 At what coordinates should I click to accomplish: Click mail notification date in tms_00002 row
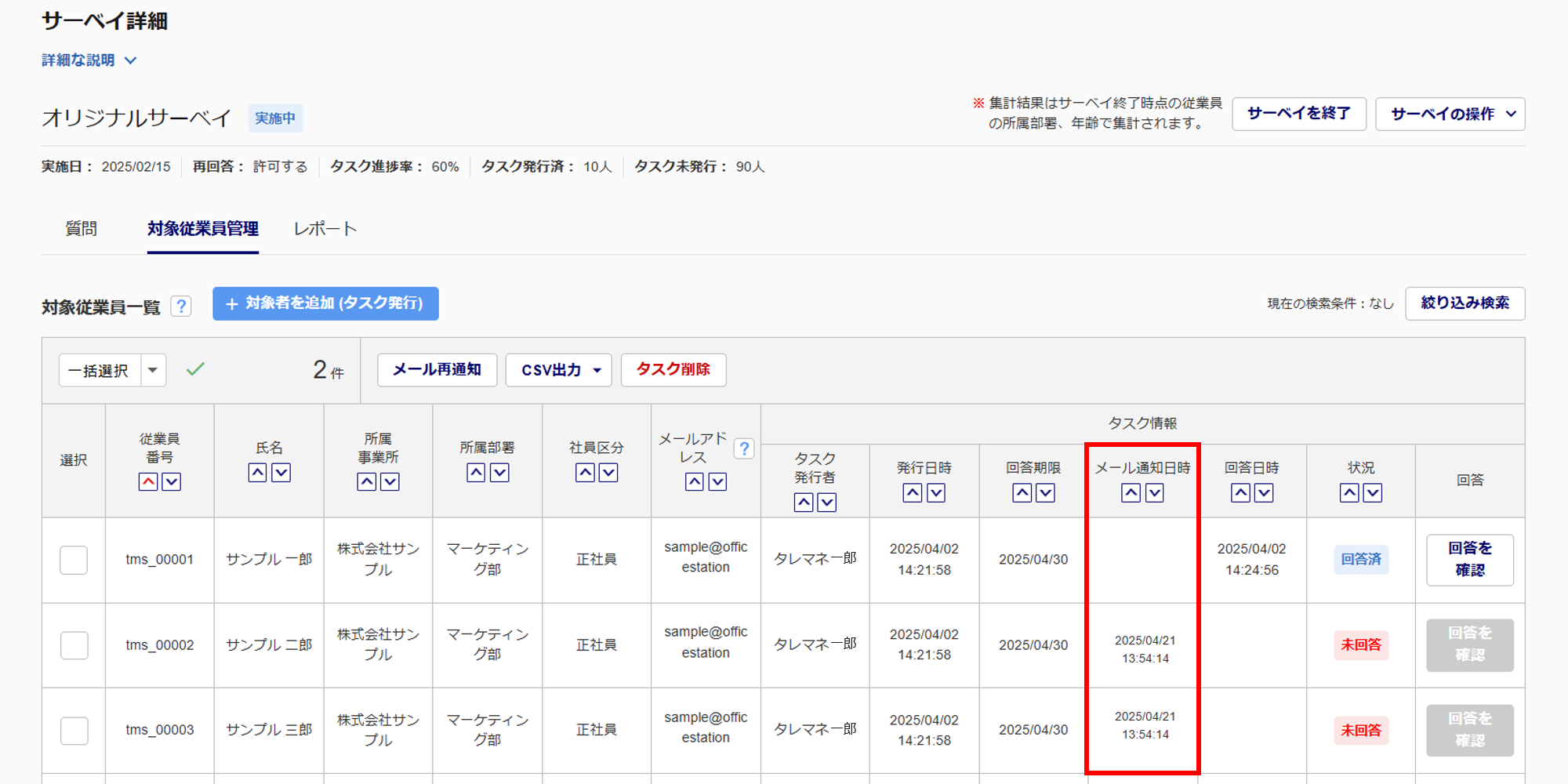[x=1145, y=649]
